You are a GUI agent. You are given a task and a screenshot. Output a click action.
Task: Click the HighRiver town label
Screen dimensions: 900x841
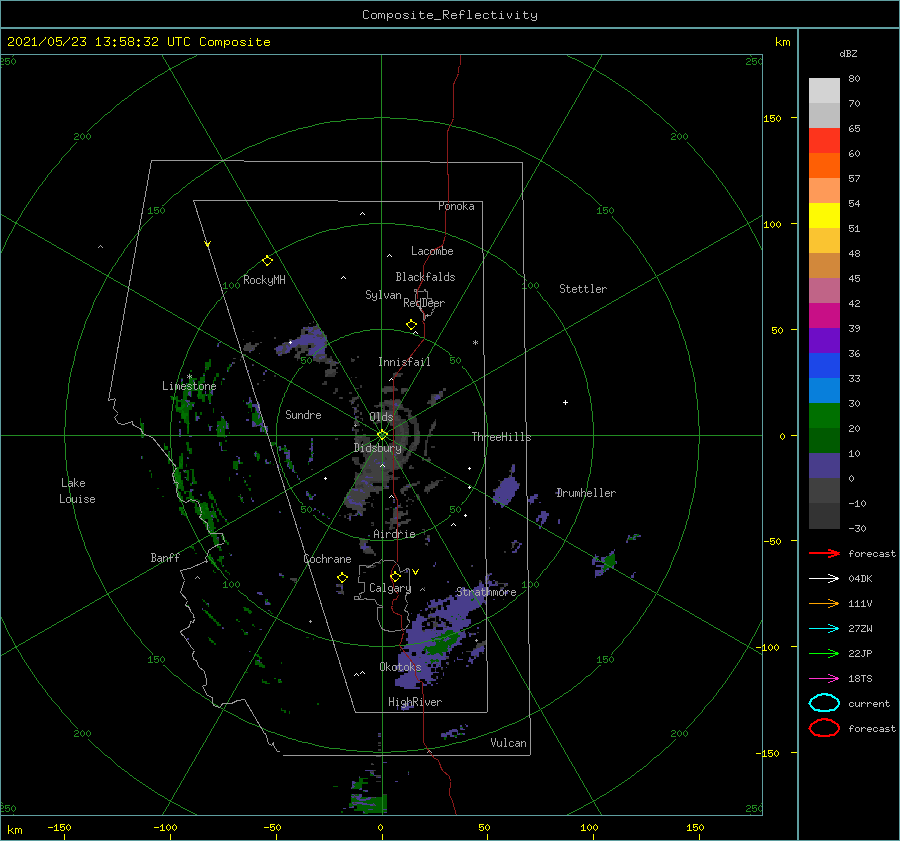click(x=415, y=702)
